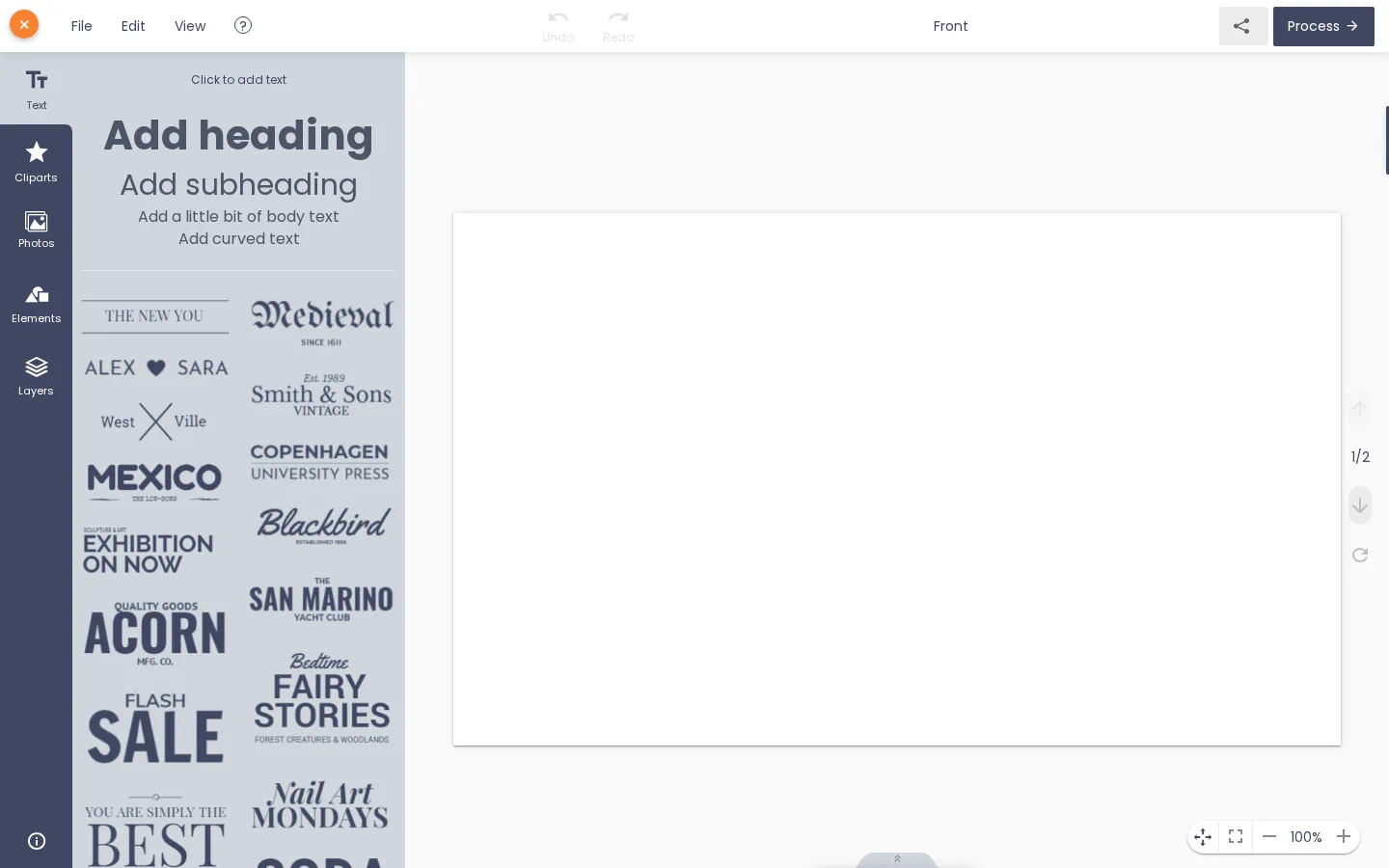1389x868 pixels.
Task: Choose MEXICO text template
Action: pos(154,482)
